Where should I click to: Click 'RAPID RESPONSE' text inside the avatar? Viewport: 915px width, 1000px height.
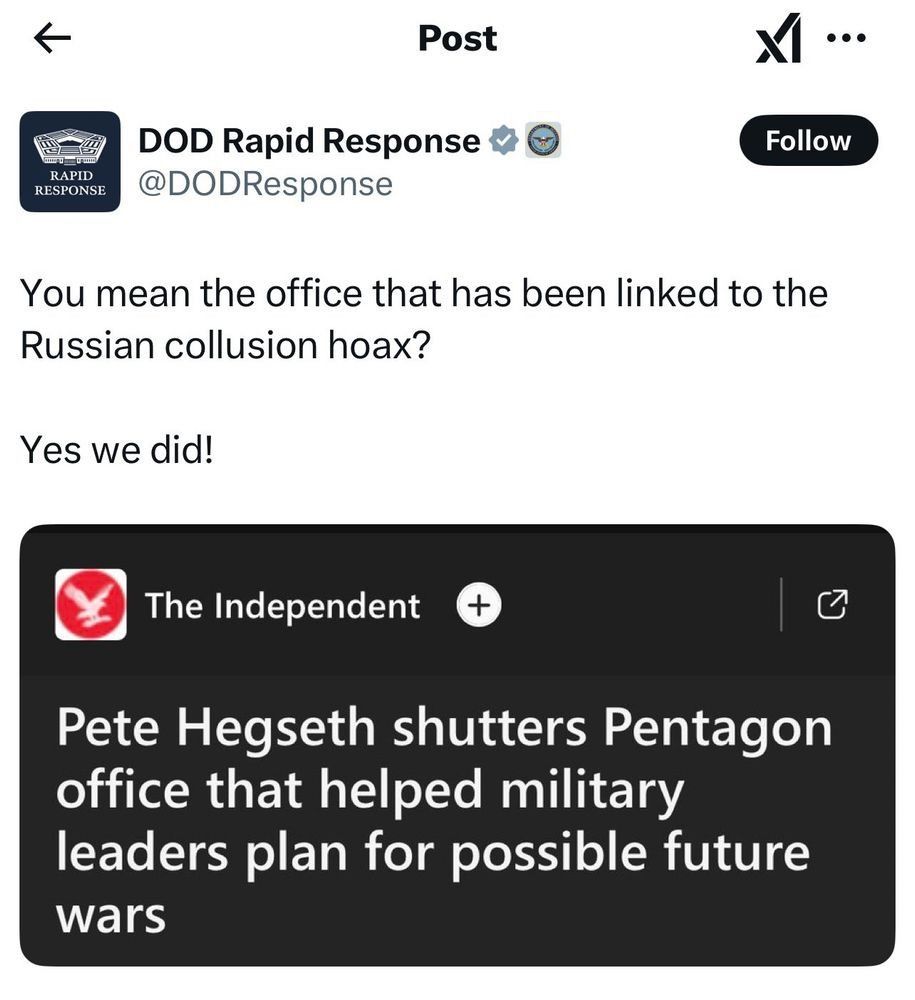coord(70,185)
